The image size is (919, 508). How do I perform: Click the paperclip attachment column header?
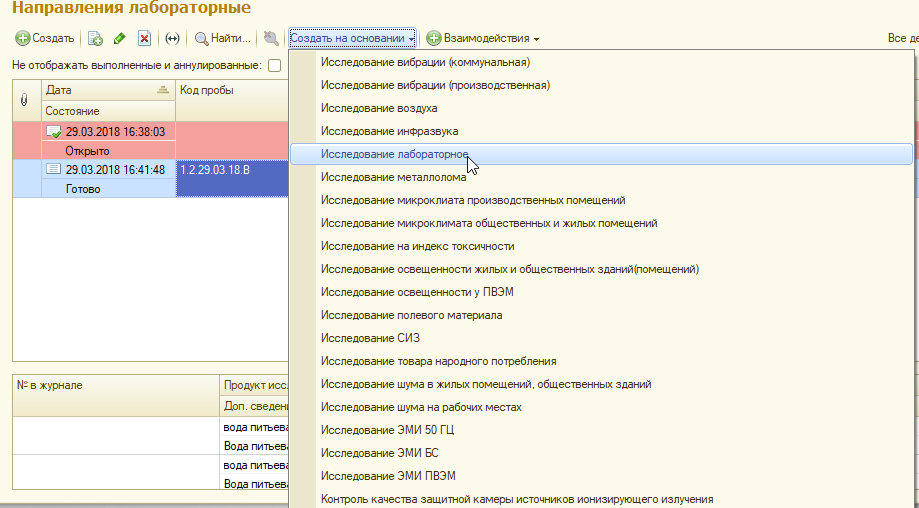(25, 100)
